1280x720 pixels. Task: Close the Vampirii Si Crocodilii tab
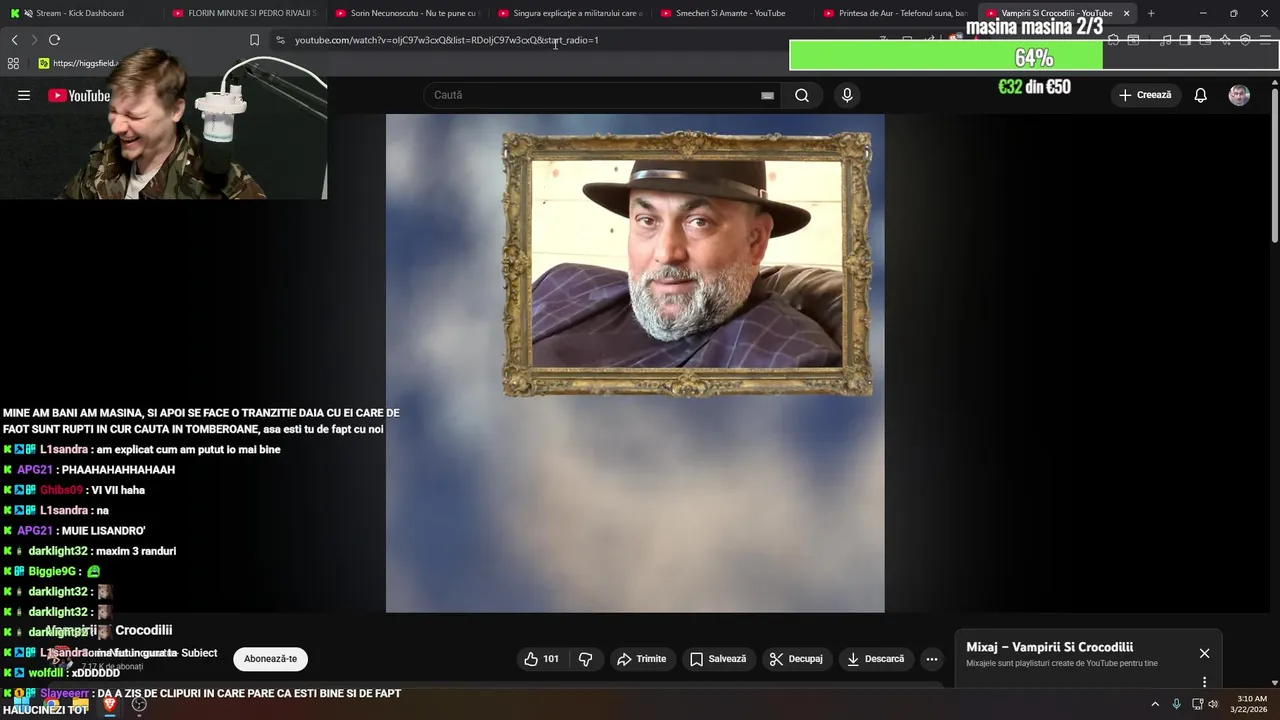1126,13
